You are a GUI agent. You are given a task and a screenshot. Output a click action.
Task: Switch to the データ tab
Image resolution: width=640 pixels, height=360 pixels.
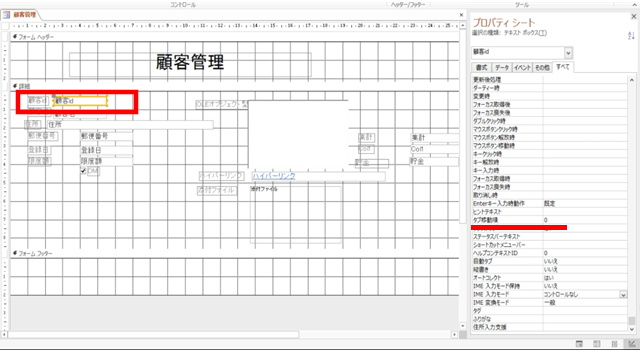pyautogui.click(x=502, y=68)
